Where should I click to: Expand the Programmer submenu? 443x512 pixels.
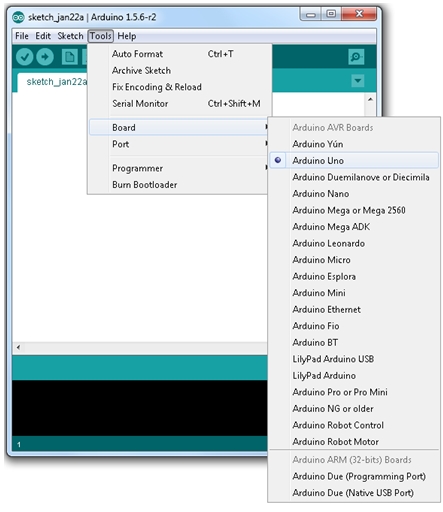(179, 168)
